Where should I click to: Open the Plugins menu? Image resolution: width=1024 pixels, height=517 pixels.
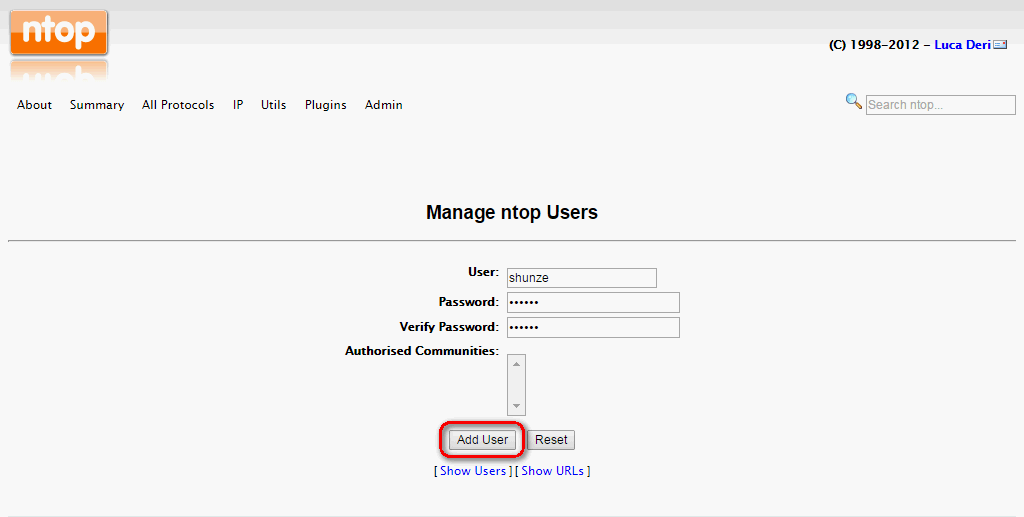click(x=325, y=105)
